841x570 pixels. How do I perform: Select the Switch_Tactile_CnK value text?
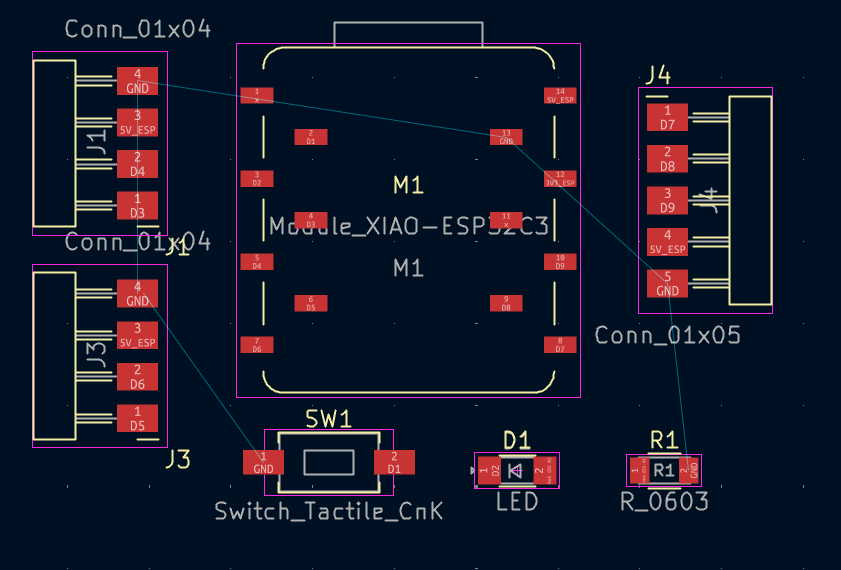(x=329, y=511)
